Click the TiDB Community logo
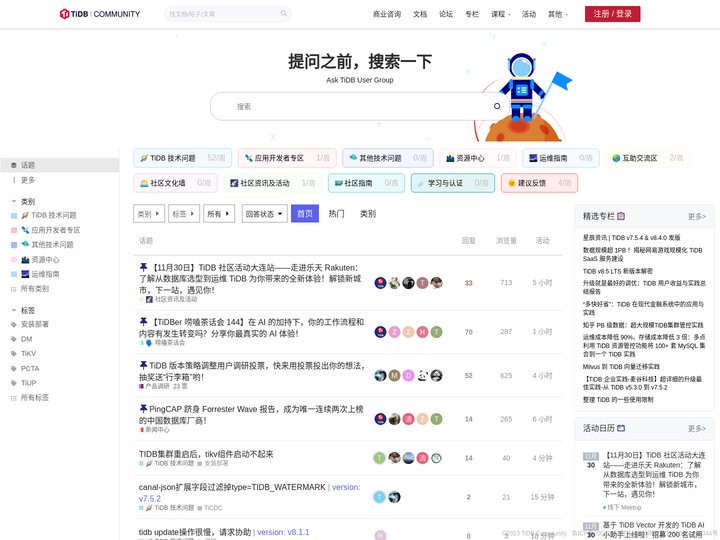Screen dimensions: 720x540 (x=100, y=14)
